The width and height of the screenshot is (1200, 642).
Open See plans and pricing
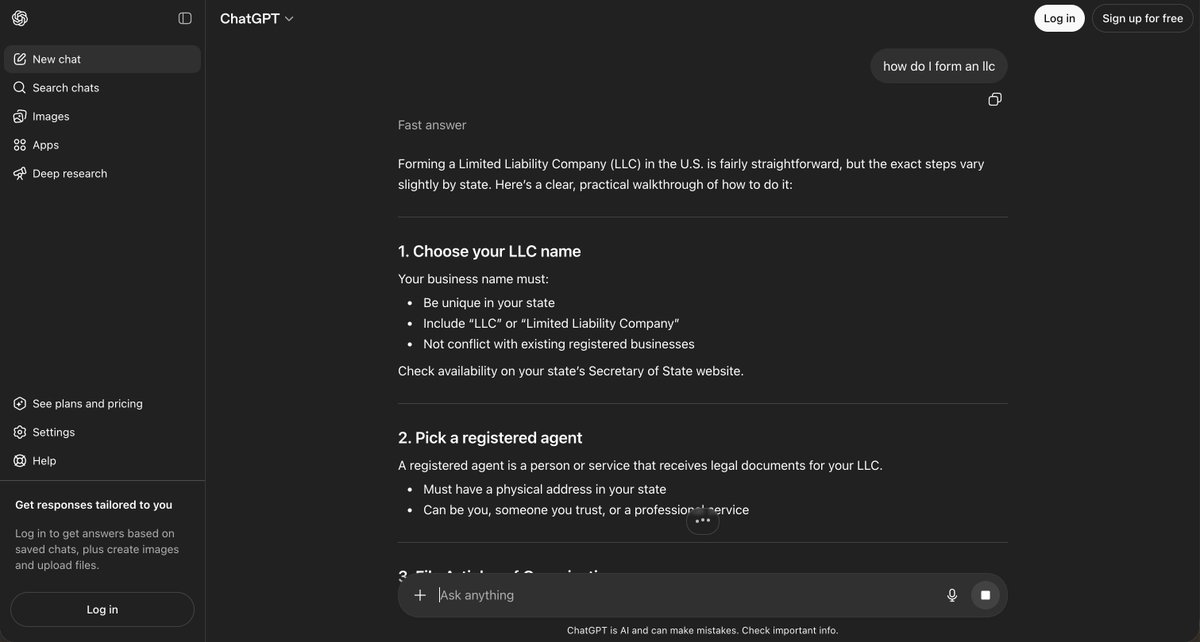coord(103,404)
